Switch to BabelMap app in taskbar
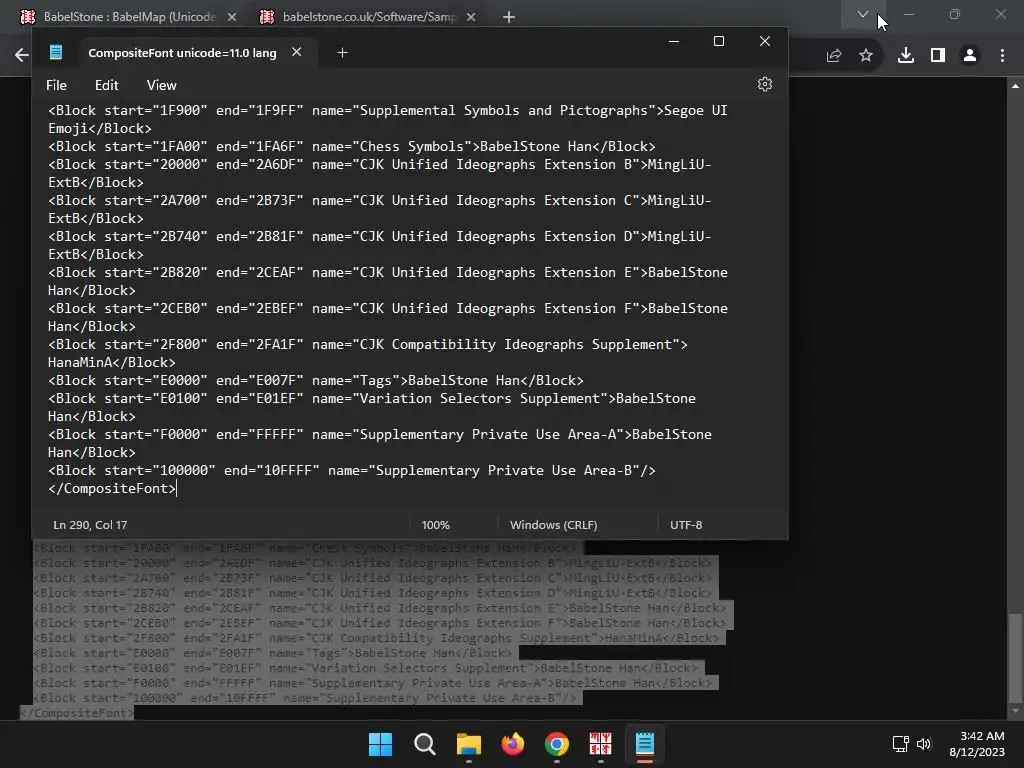 pos(600,744)
